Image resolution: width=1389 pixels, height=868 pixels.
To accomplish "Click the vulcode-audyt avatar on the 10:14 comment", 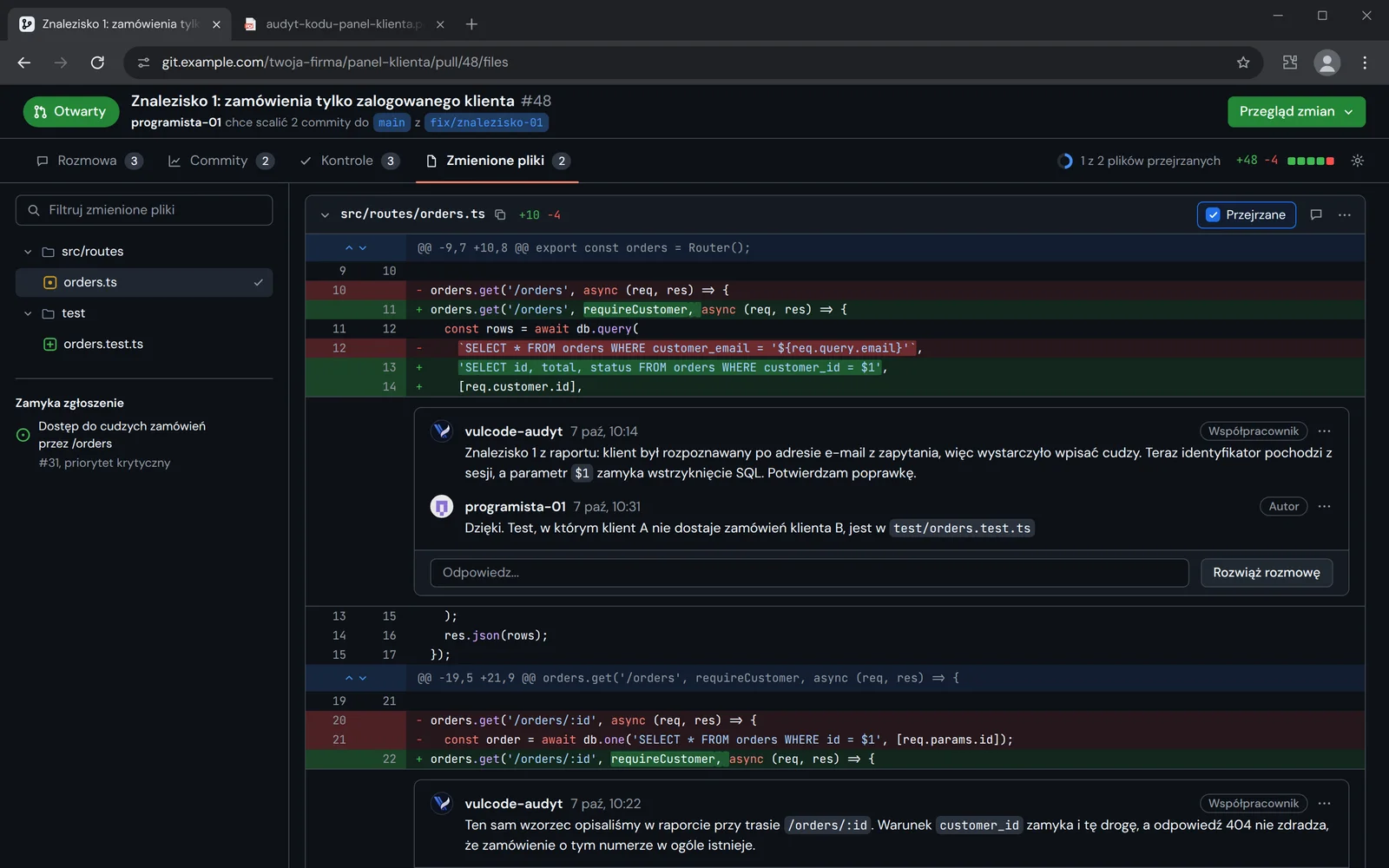I will pos(442,431).
